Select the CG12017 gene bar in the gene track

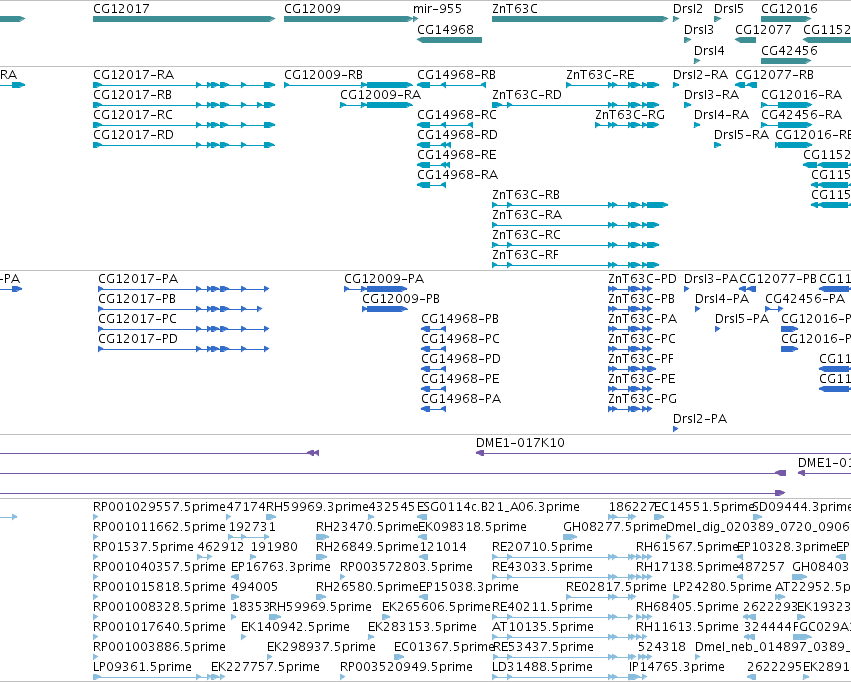184,19
